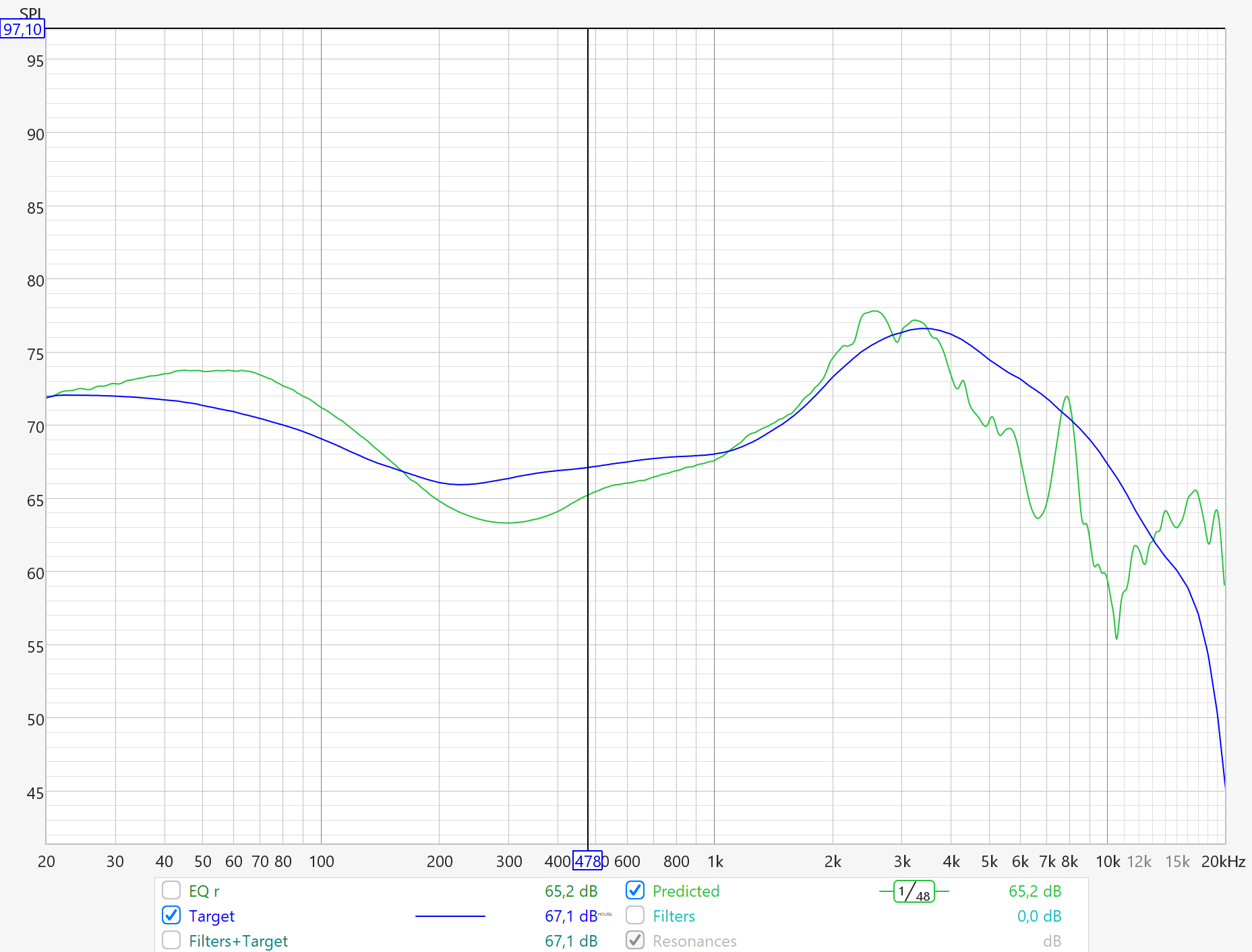Click the Target 67,1 dB value
1252x952 pixels.
coord(571,916)
